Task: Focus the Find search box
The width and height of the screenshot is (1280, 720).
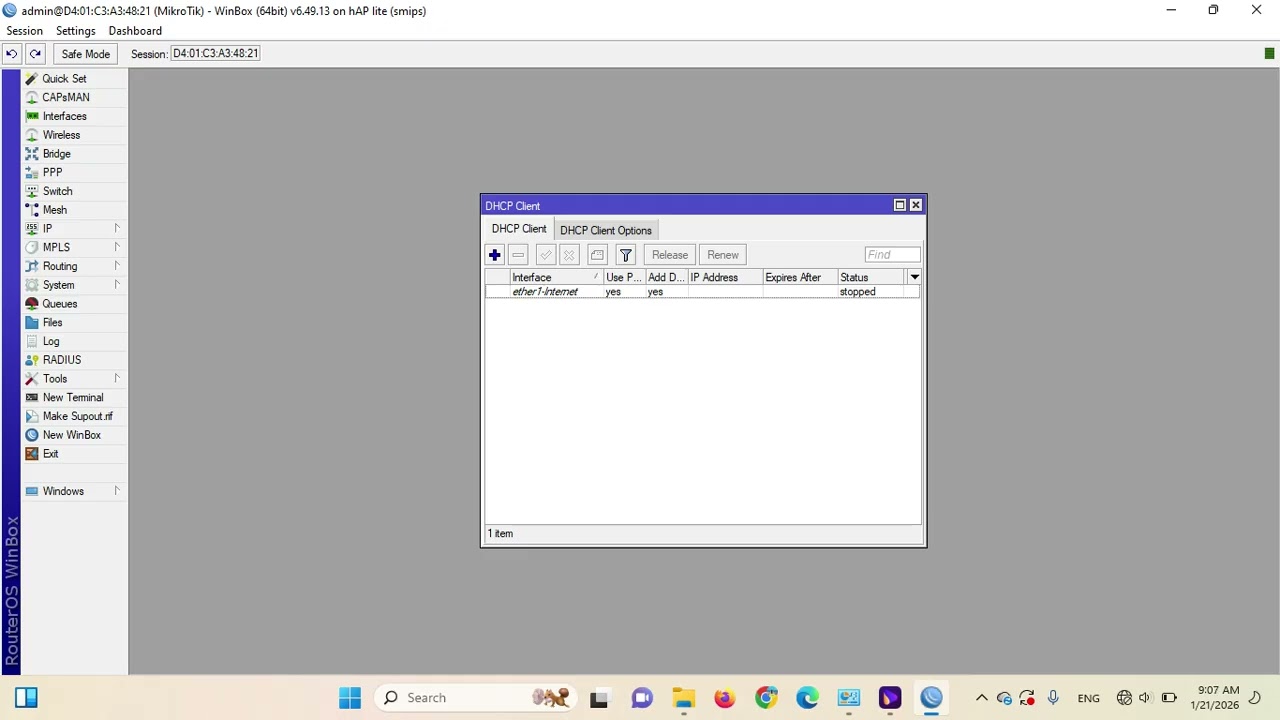Action: (x=893, y=255)
